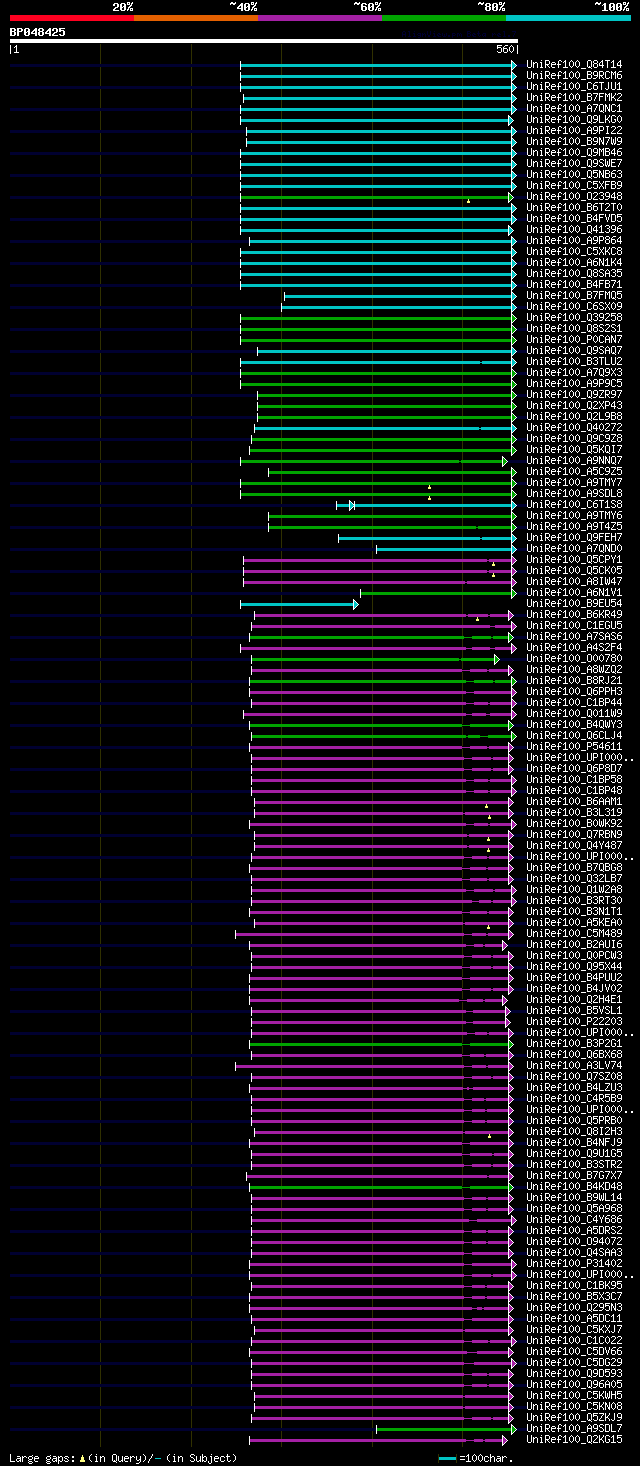Image resolution: width=640 pixels, height=1466 pixels.
Task: Open hit UniRef100_B4KD48
Action: [574, 1186]
